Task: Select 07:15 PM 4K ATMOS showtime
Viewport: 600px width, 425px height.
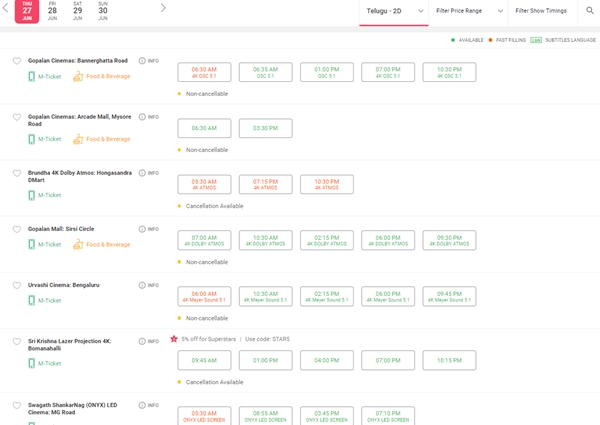Action: (x=266, y=184)
